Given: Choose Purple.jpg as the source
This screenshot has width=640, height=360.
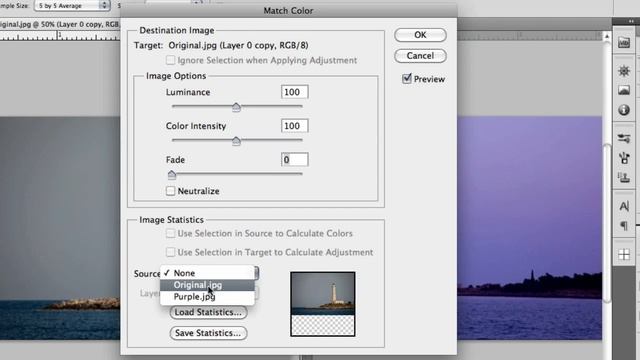Looking at the screenshot, I should 207,297.
